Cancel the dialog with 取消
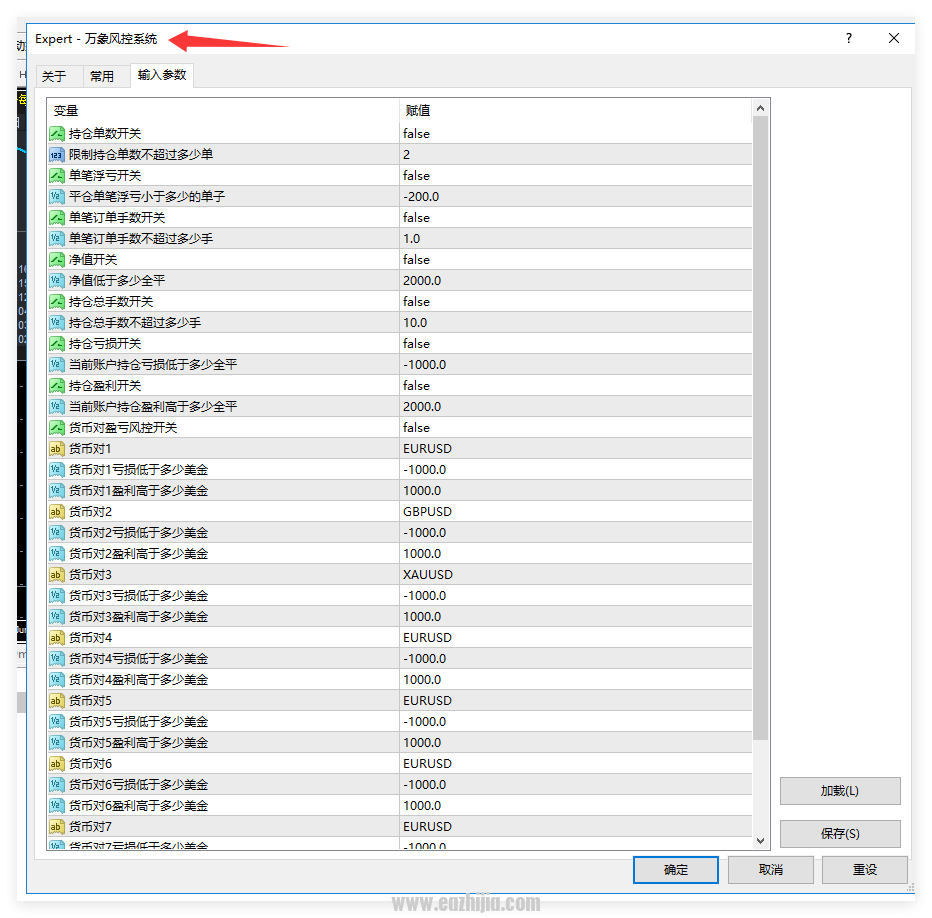 click(771, 870)
